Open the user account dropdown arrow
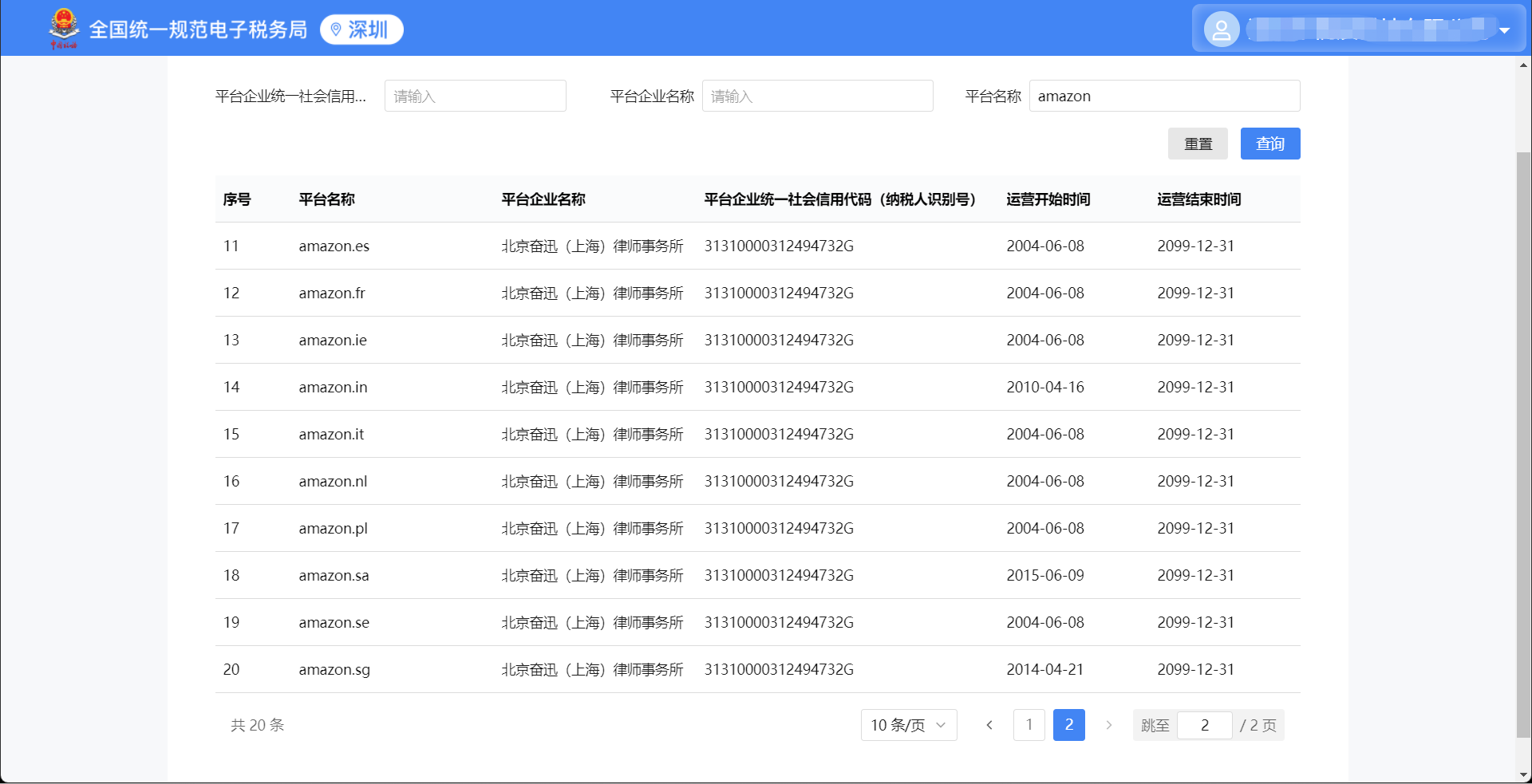 click(x=1504, y=30)
